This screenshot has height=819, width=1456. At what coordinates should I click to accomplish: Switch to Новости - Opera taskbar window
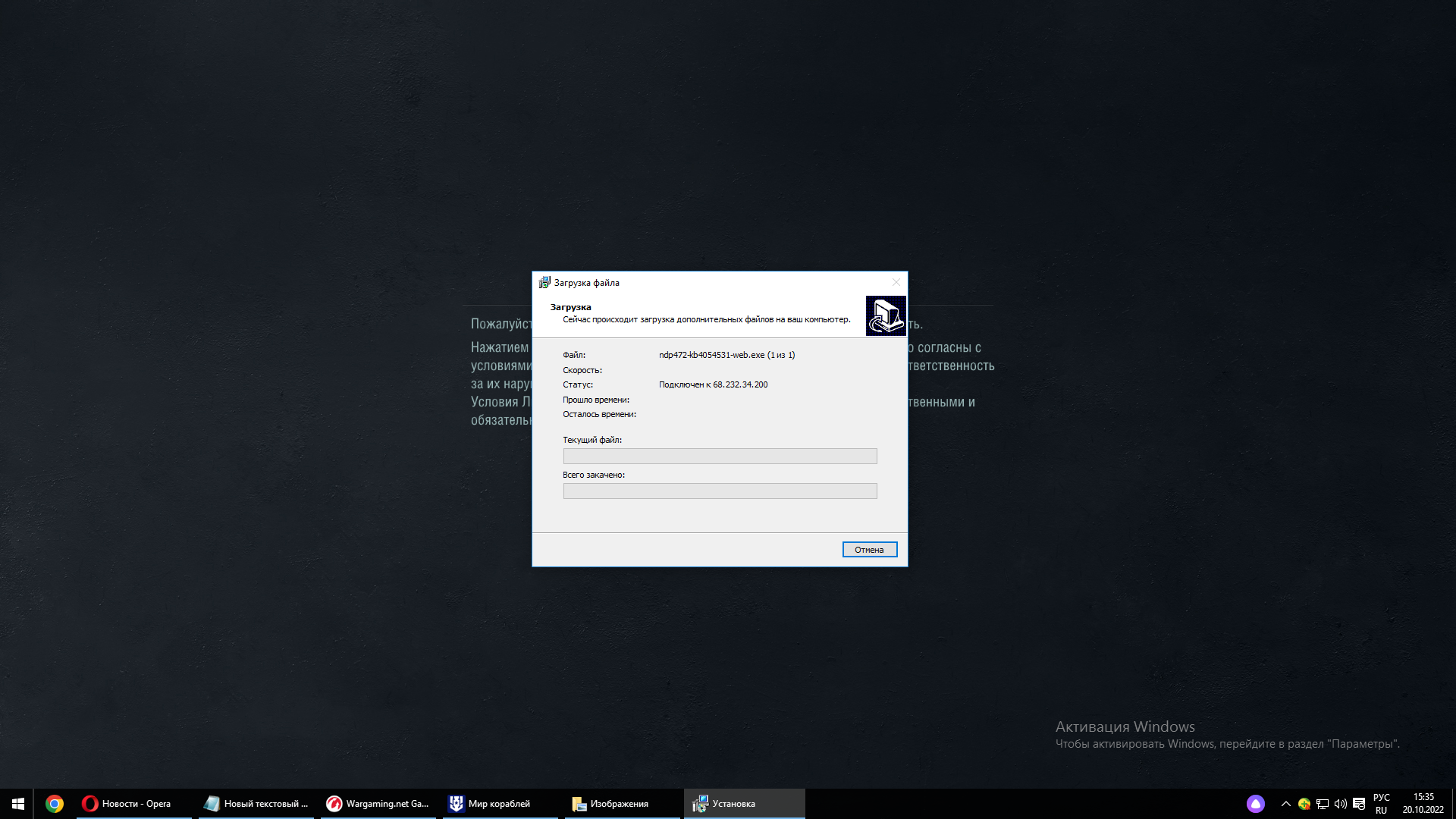coord(134,804)
